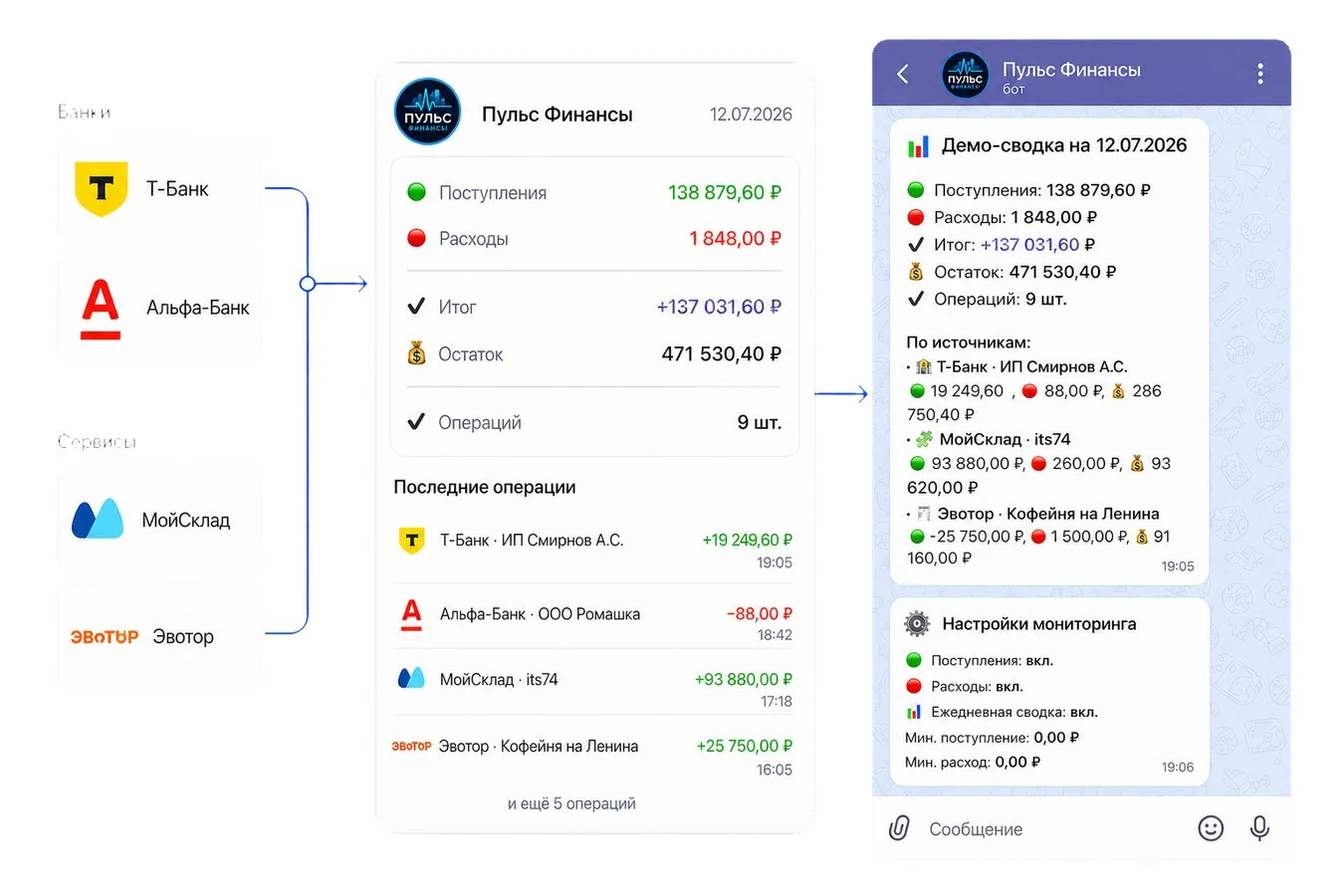Click the bar chart icon beside Демо-сводка
1344x896 pixels.
(918, 146)
